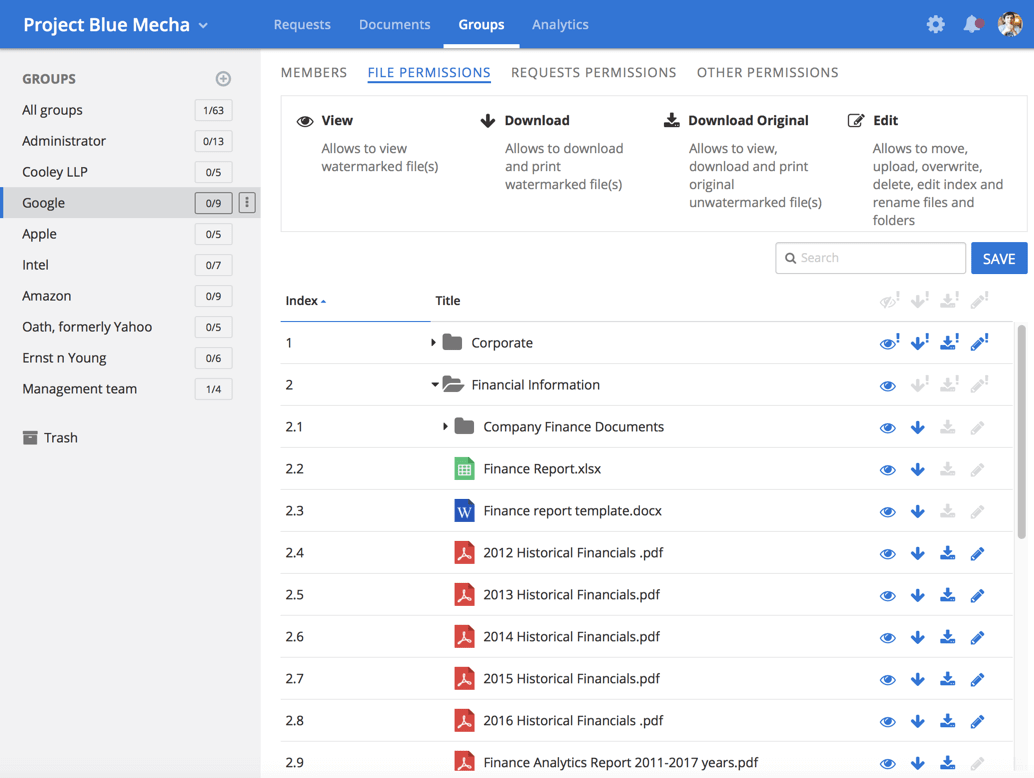Click the header edit-all column icon
The height and width of the screenshot is (778, 1034).
point(979,301)
